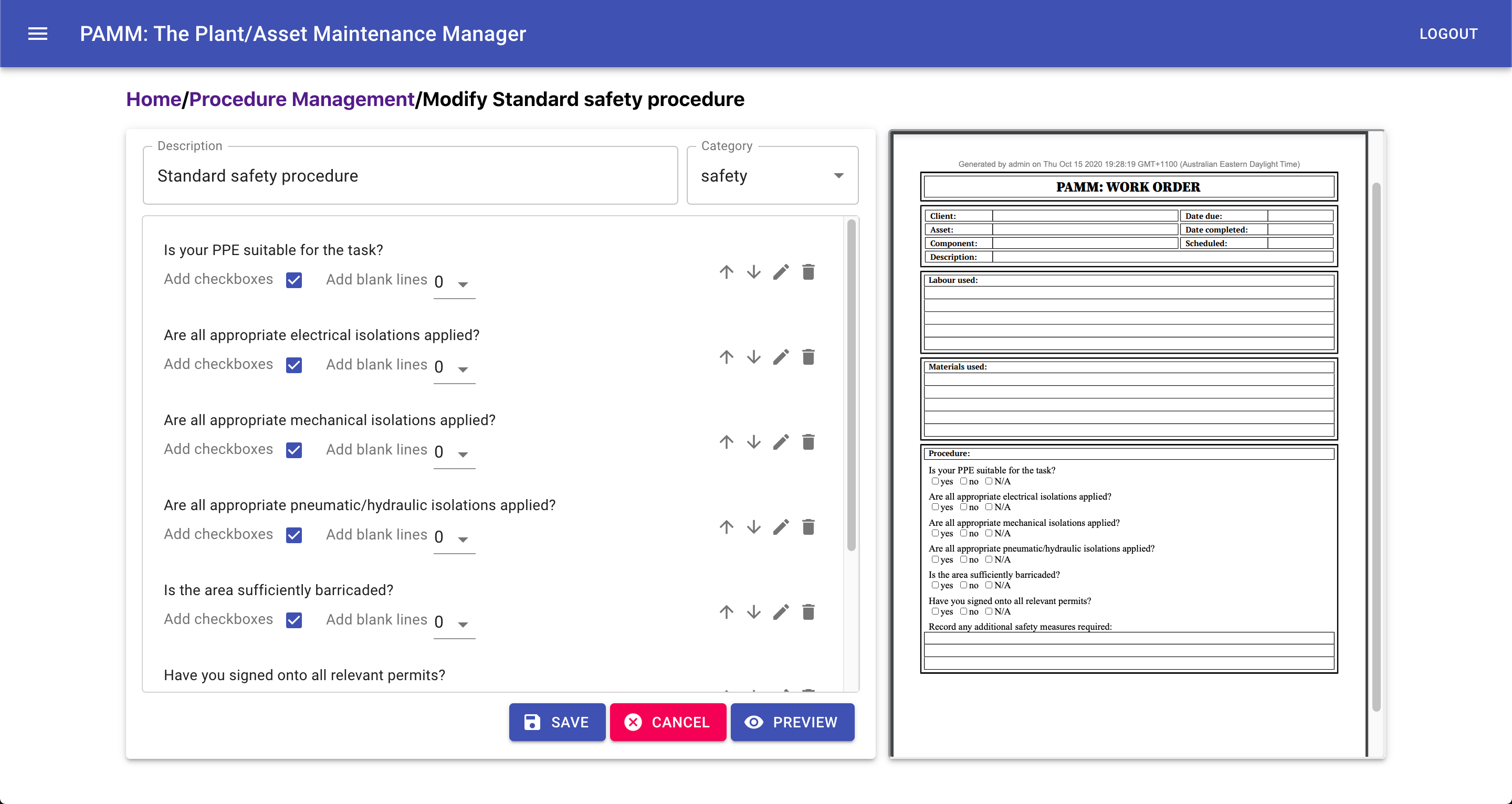Untick Add checkboxes for pneumatic/hydraulic isolations

(x=294, y=535)
